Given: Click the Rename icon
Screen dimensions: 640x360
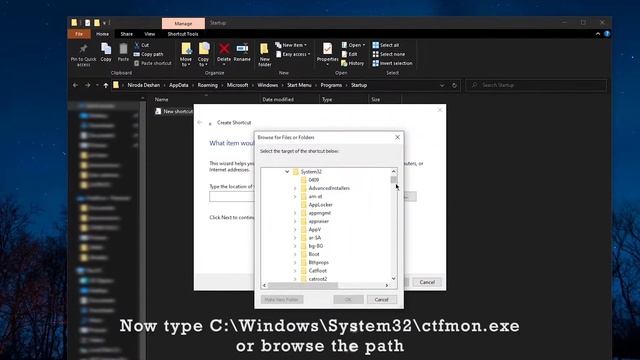Looking at the screenshot, I should point(242,49).
